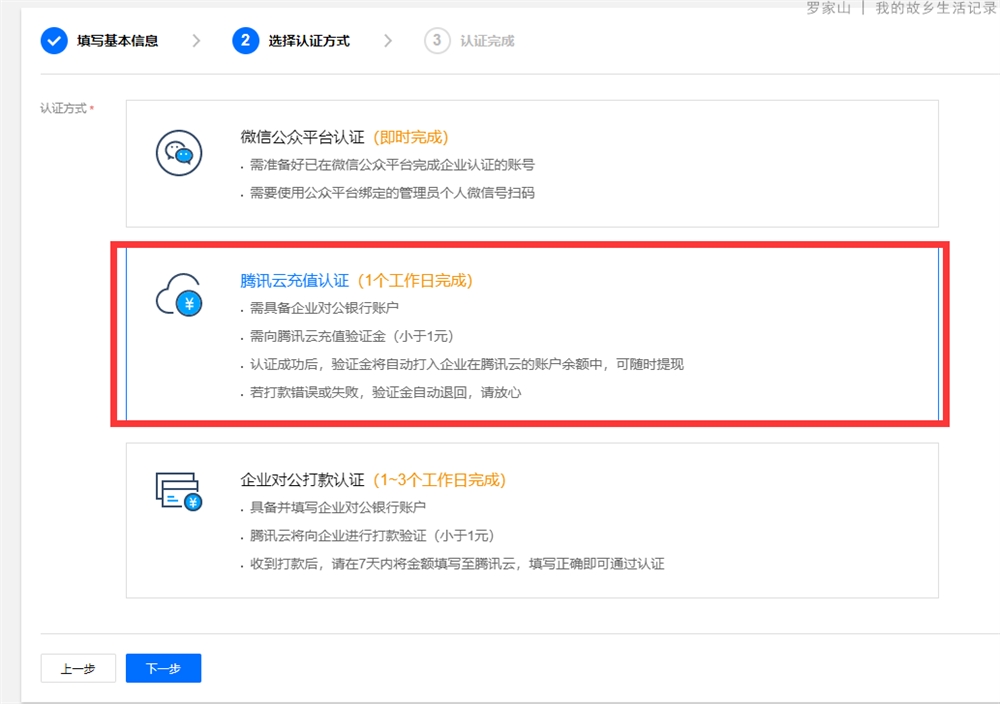
Task: Click the step 2 number circle
Action: point(245,41)
